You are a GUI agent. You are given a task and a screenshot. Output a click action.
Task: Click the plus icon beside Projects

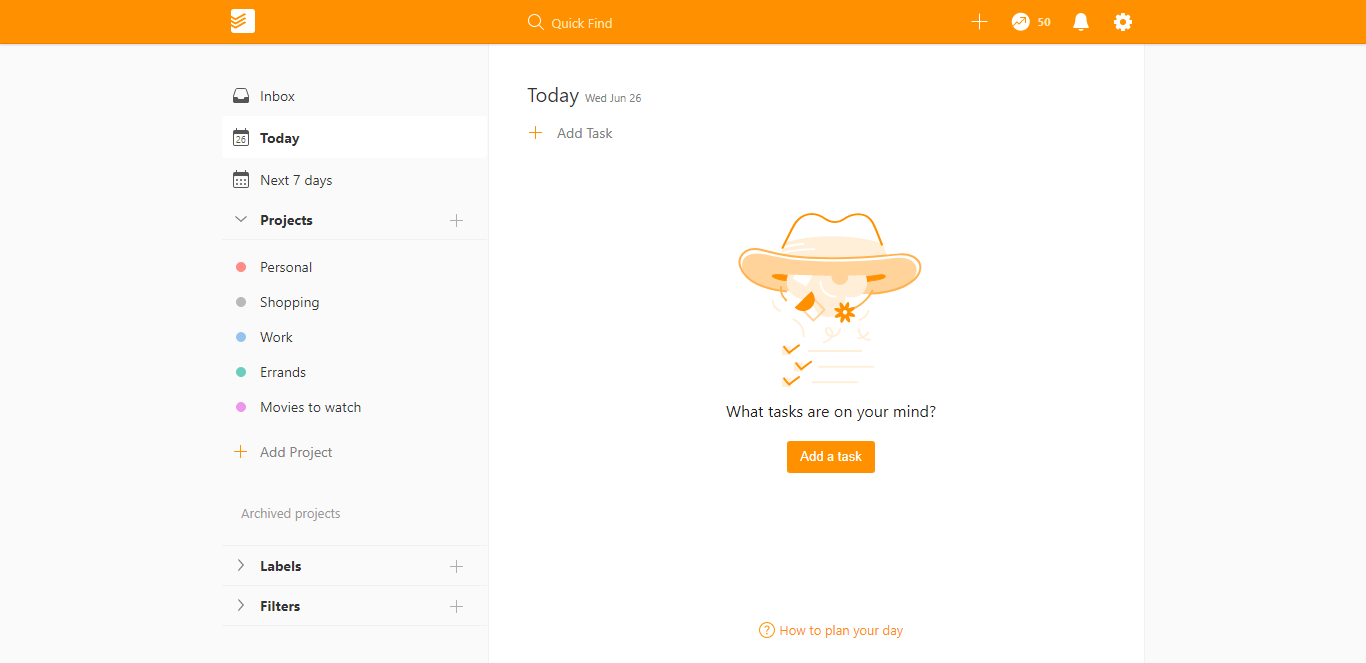click(457, 220)
